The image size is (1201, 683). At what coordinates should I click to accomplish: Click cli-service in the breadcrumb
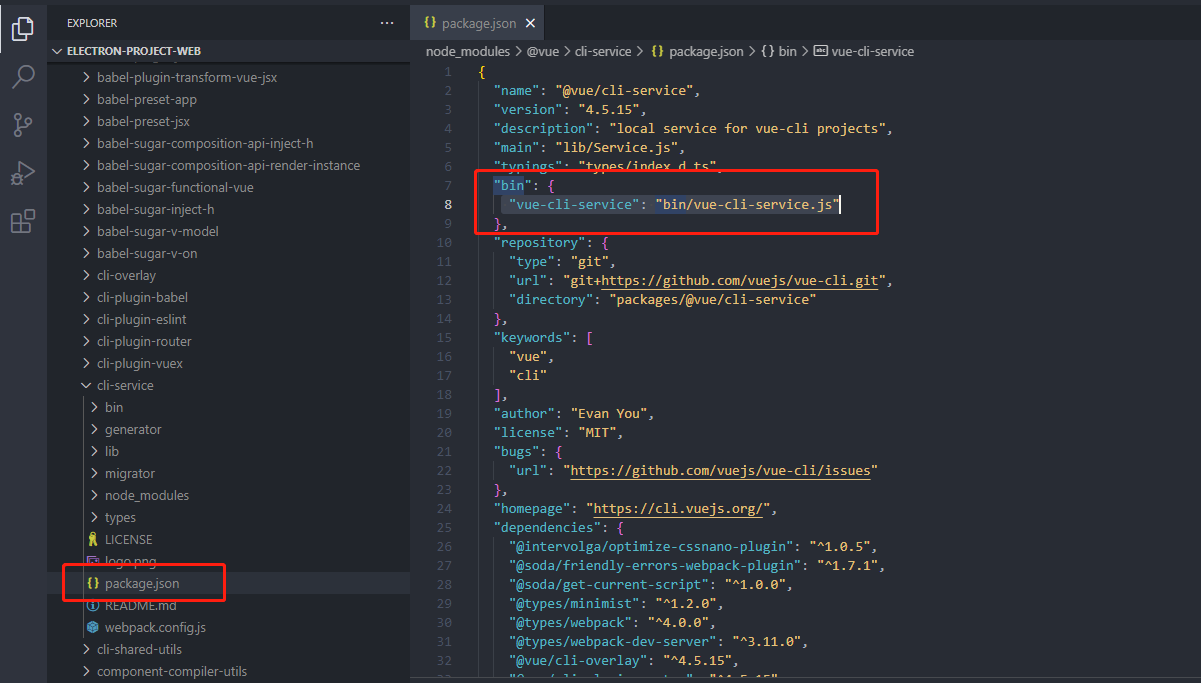(603, 51)
